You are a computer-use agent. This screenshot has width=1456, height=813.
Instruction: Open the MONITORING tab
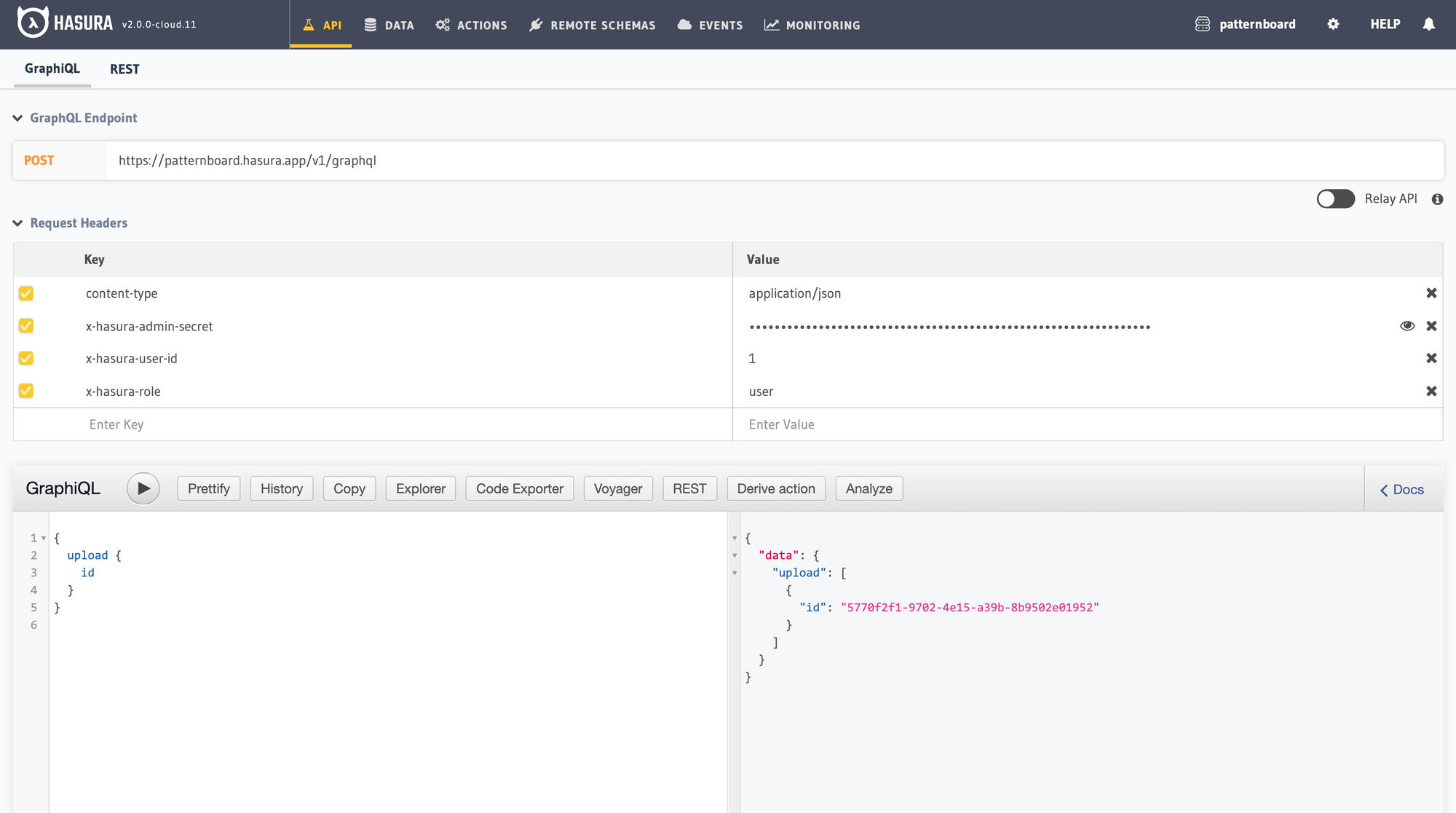(x=812, y=25)
